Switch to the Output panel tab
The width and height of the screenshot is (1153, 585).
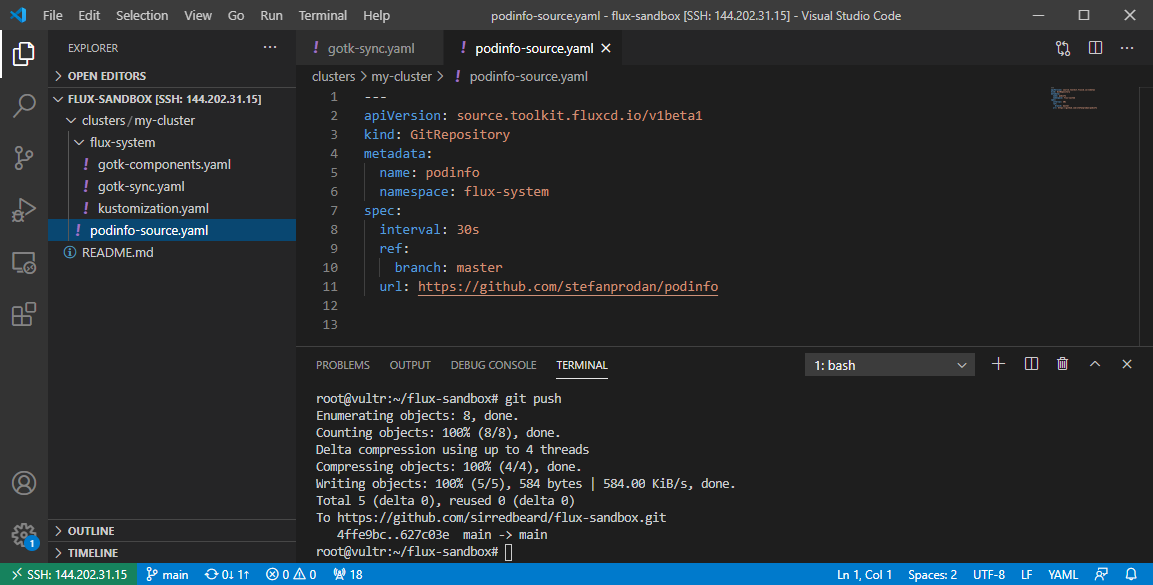[410, 365]
